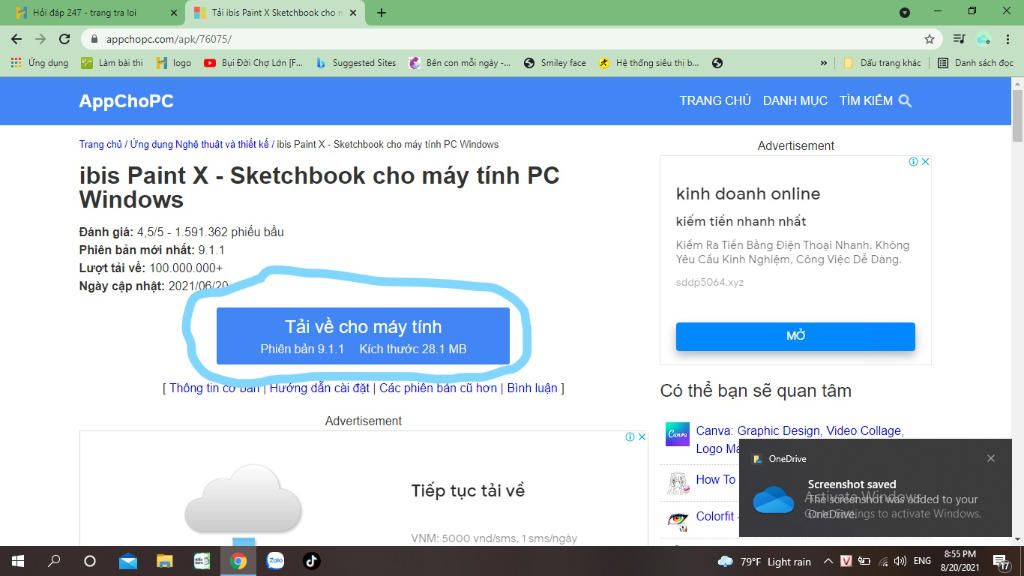Open a new browser tab with plus button
The image size is (1024, 576).
point(381,12)
